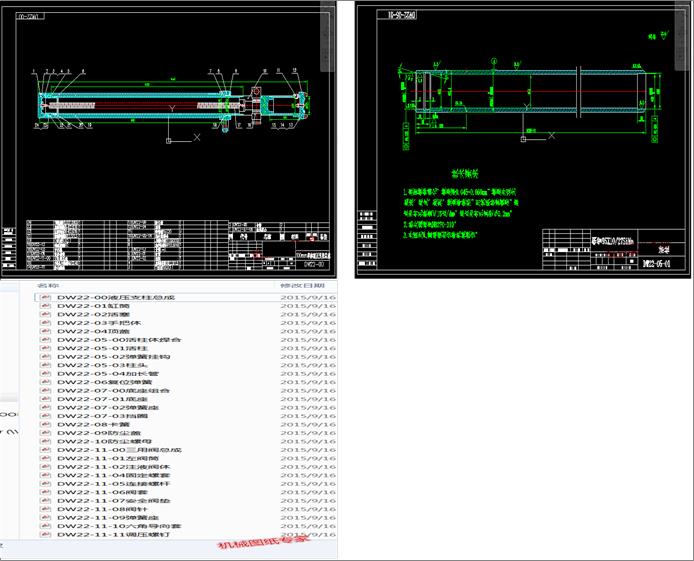This screenshot has height=561, width=694.
Task: Select the file name DW22-11-11调压螺钉
Action: point(113,534)
